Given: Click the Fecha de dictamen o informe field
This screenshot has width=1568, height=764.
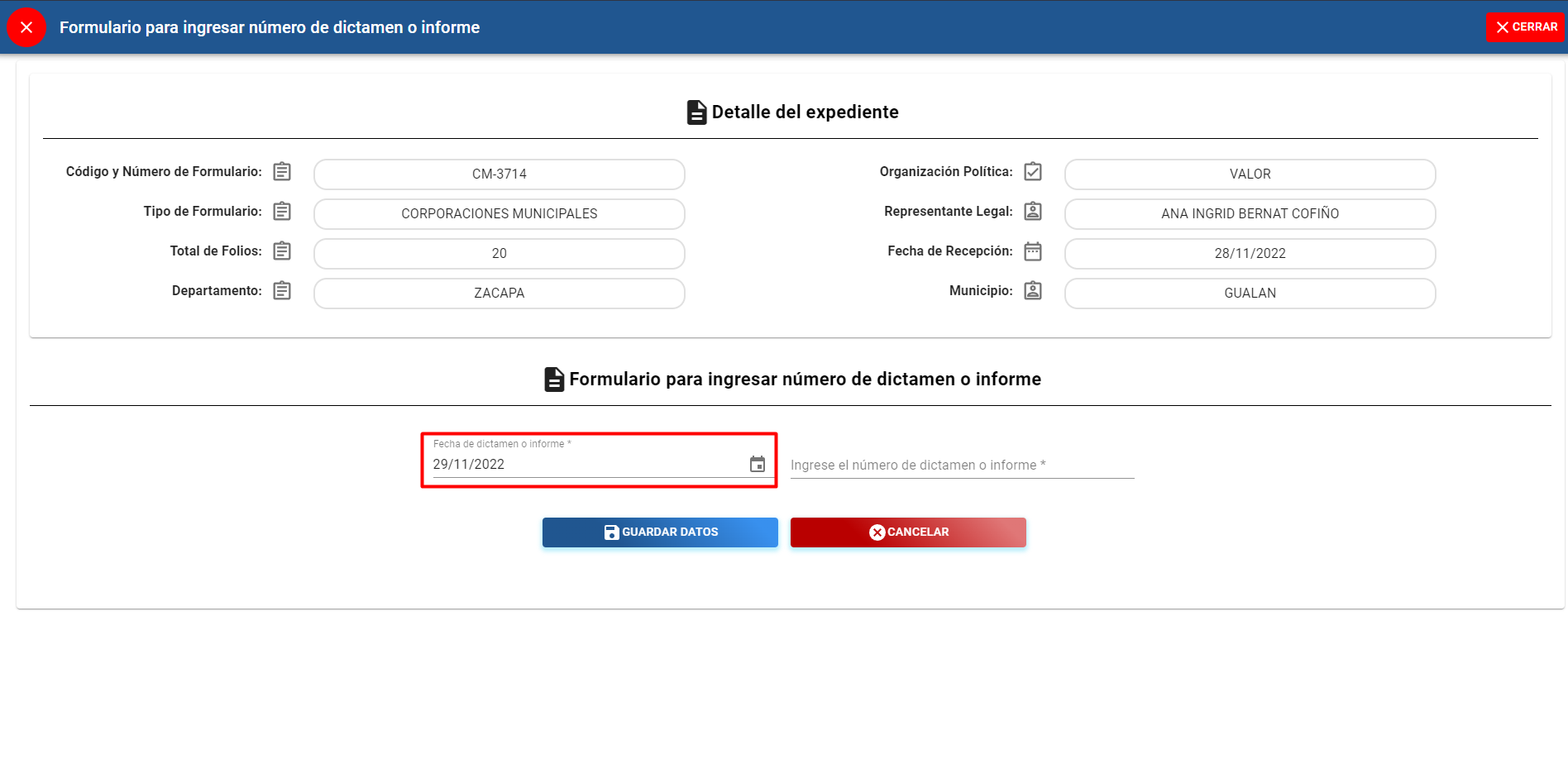Looking at the screenshot, I should (579, 464).
